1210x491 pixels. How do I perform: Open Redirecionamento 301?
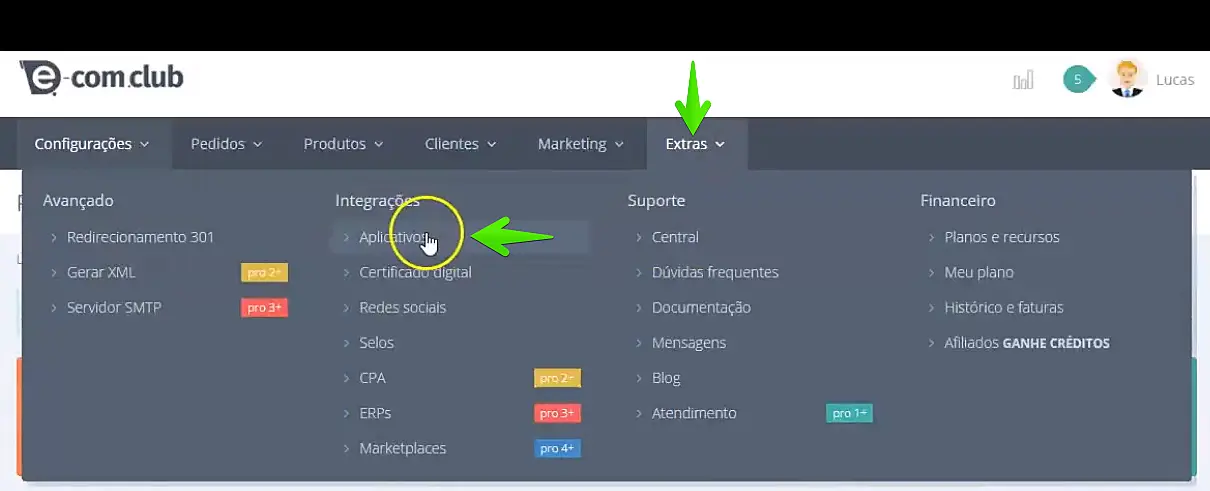[x=140, y=237]
